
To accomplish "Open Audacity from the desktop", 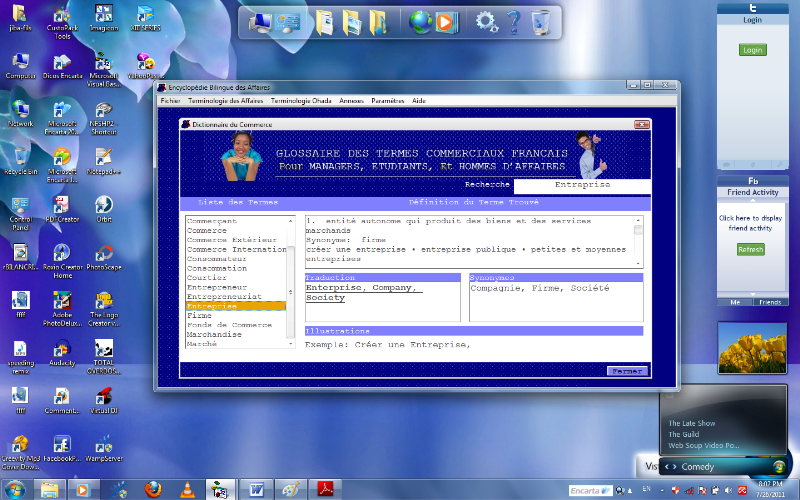I will pos(61,355).
